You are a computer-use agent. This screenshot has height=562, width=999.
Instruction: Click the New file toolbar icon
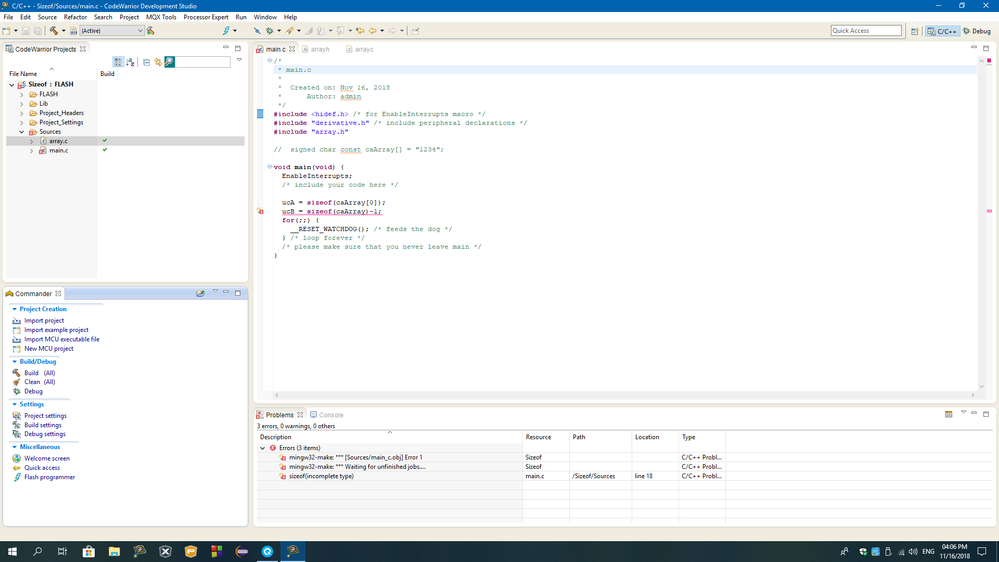point(7,31)
